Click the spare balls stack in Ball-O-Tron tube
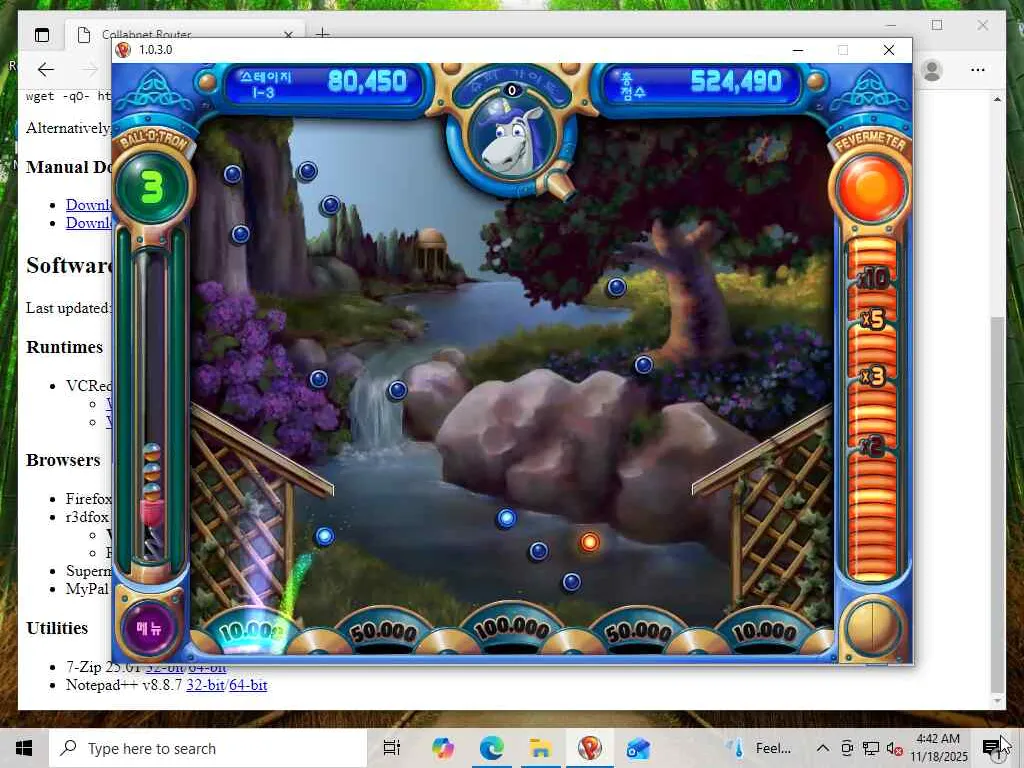 [152, 473]
